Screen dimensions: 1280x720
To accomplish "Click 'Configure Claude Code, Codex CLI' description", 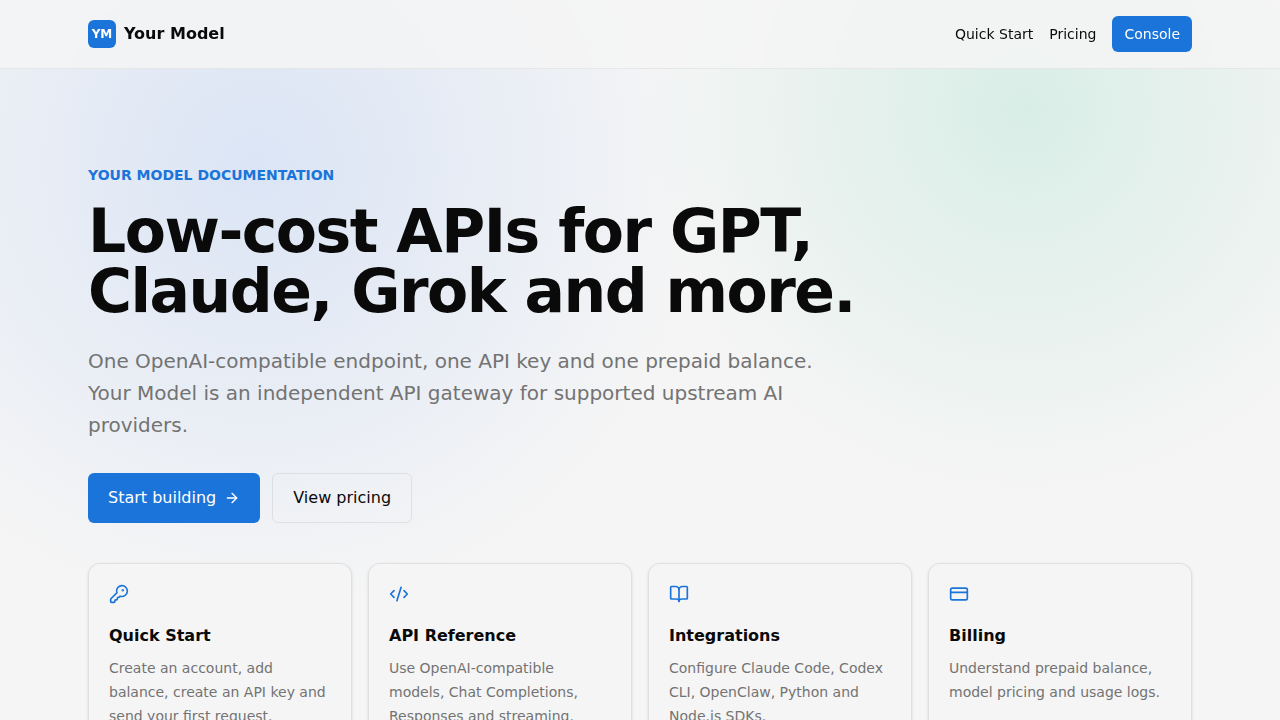I will pyautogui.click(x=776, y=691).
